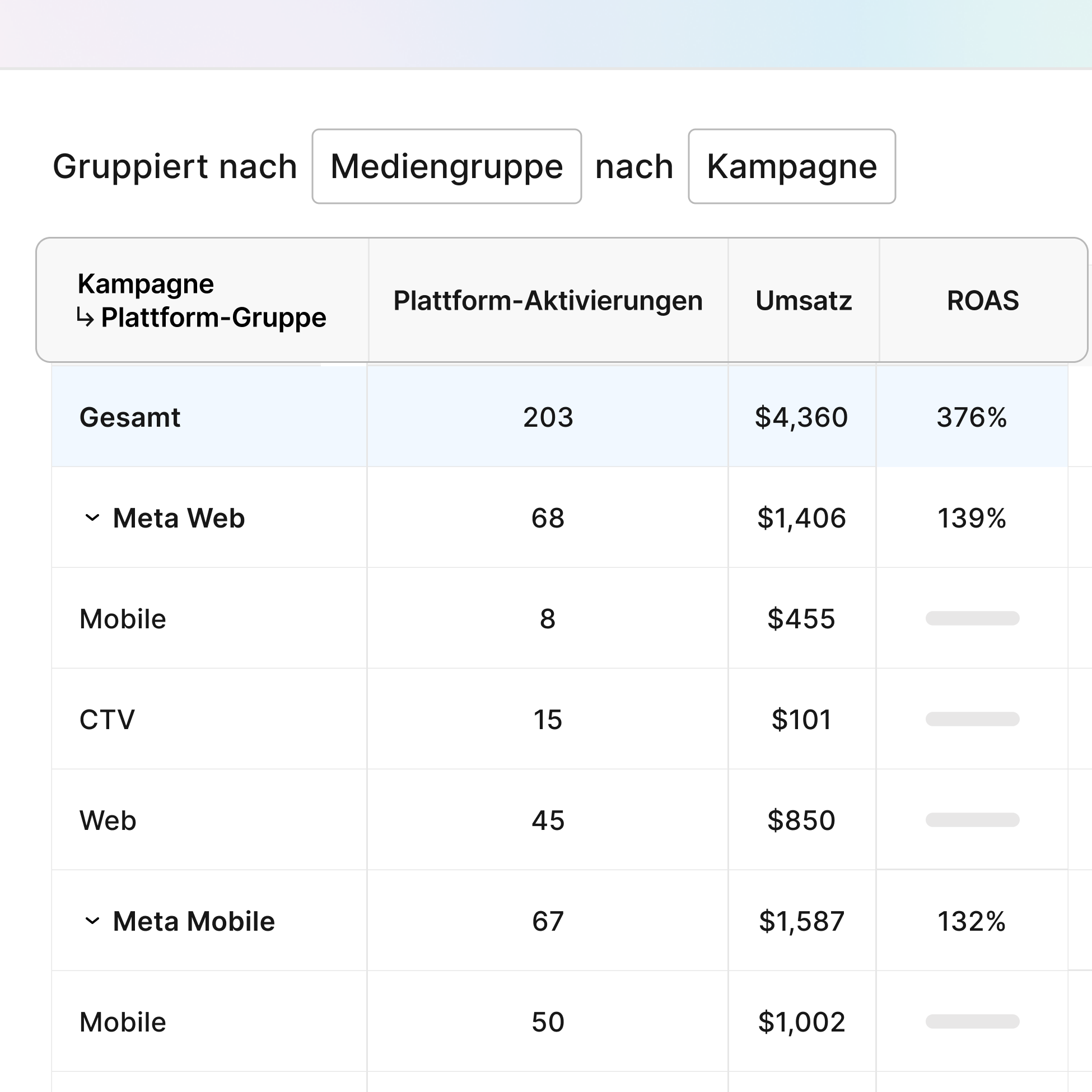Collapse the Meta Web campaign row
1092x1092 pixels.
point(92,518)
